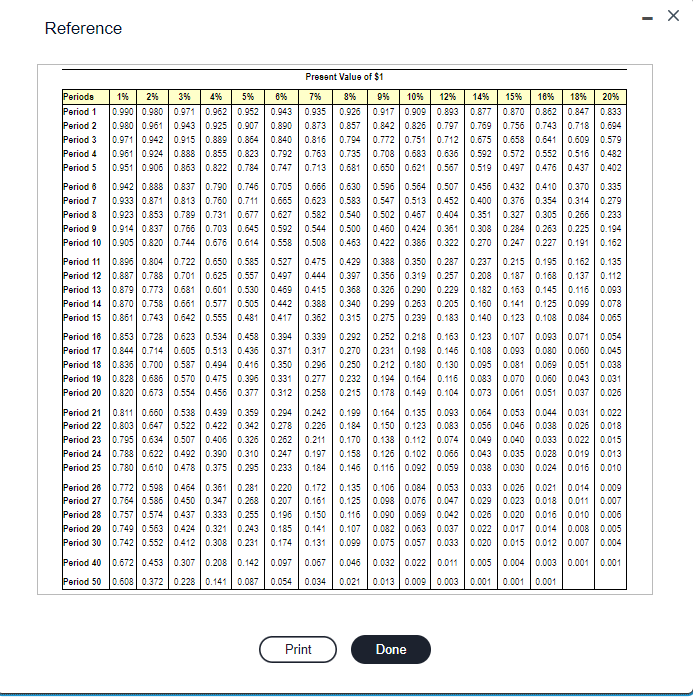
Task: Close the Reference dialog with the X
Action: coord(673,16)
